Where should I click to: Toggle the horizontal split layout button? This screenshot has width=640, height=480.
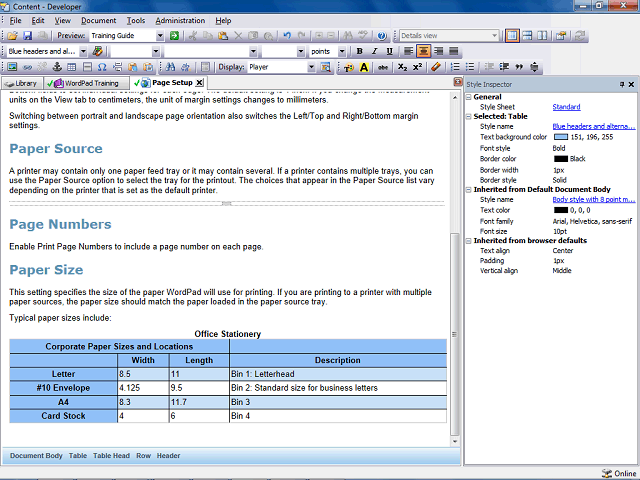pyautogui.click(x=527, y=36)
